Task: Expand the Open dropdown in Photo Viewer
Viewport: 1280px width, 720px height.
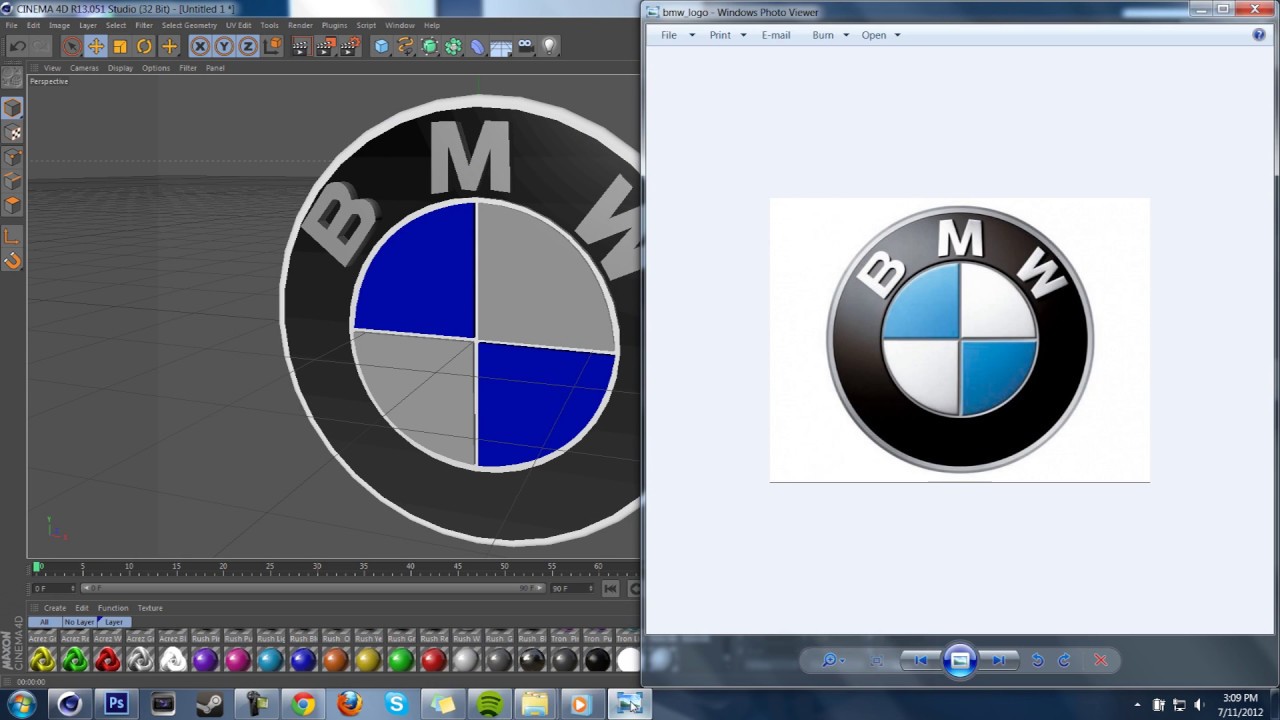Action: click(x=897, y=35)
